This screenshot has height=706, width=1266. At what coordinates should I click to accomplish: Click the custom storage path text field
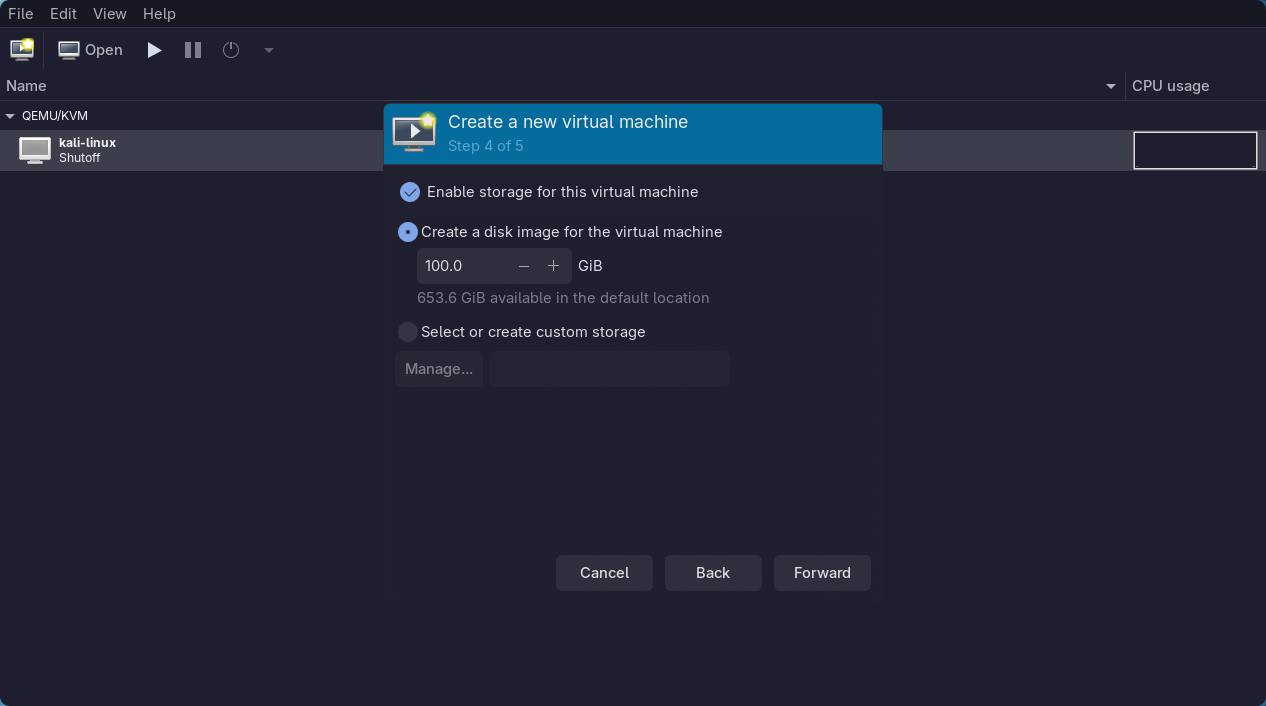tap(609, 368)
